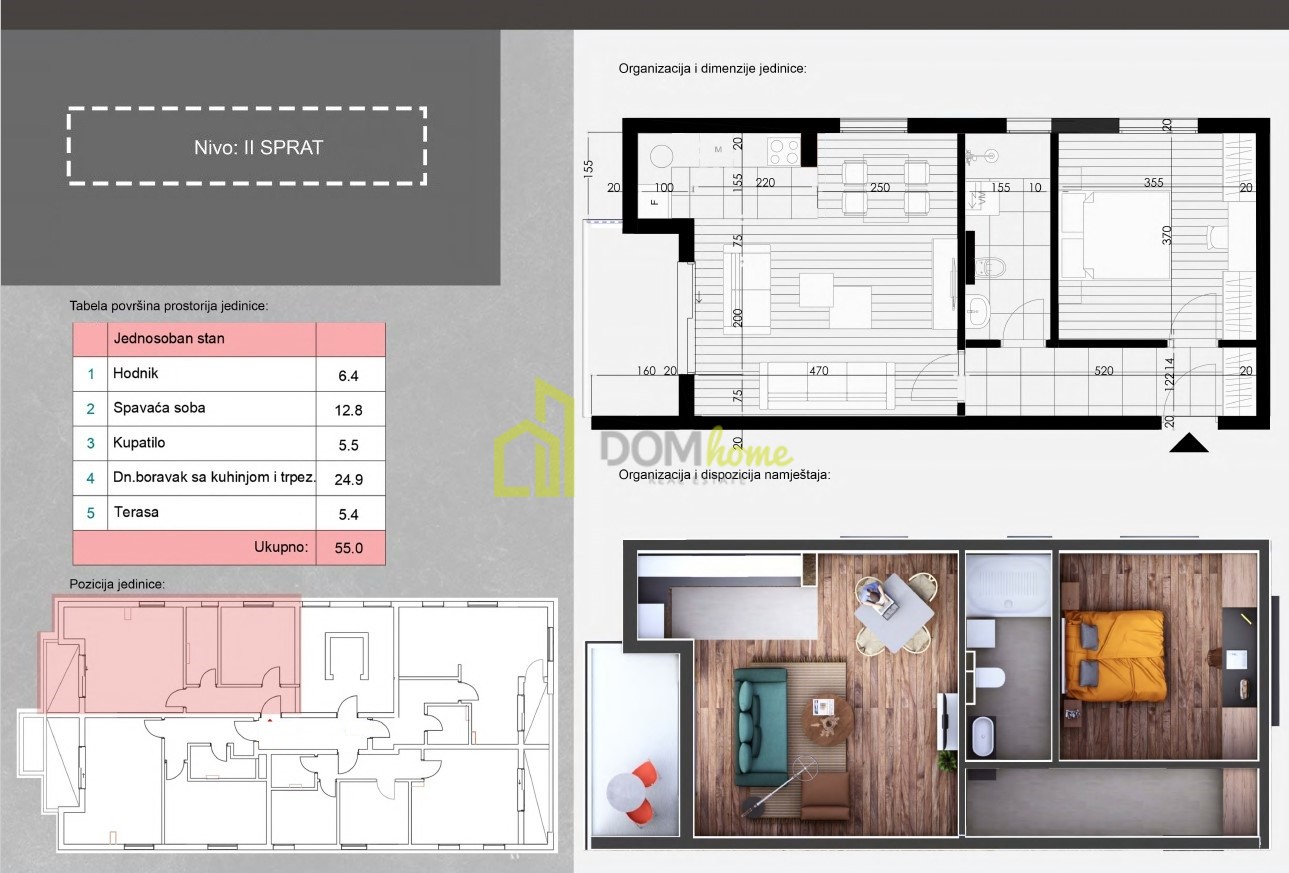This screenshot has width=1289, height=873.
Task: Click 'Organizacija i dimenzije jedinice' heading
Action: click(712, 69)
